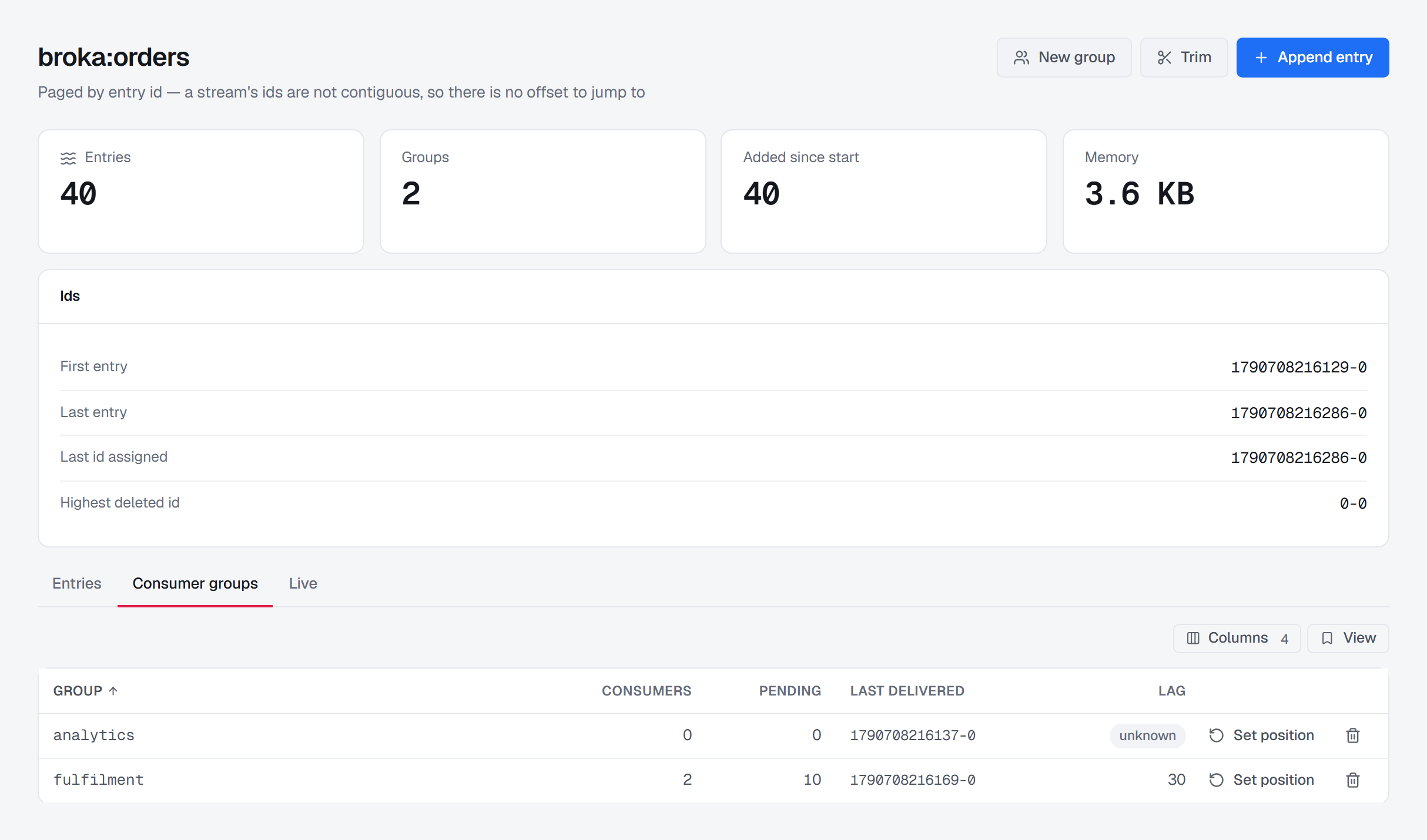The height and width of the screenshot is (840, 1427).
Task: Click the fulfilment lag value 30
Action: point(1177,780)
